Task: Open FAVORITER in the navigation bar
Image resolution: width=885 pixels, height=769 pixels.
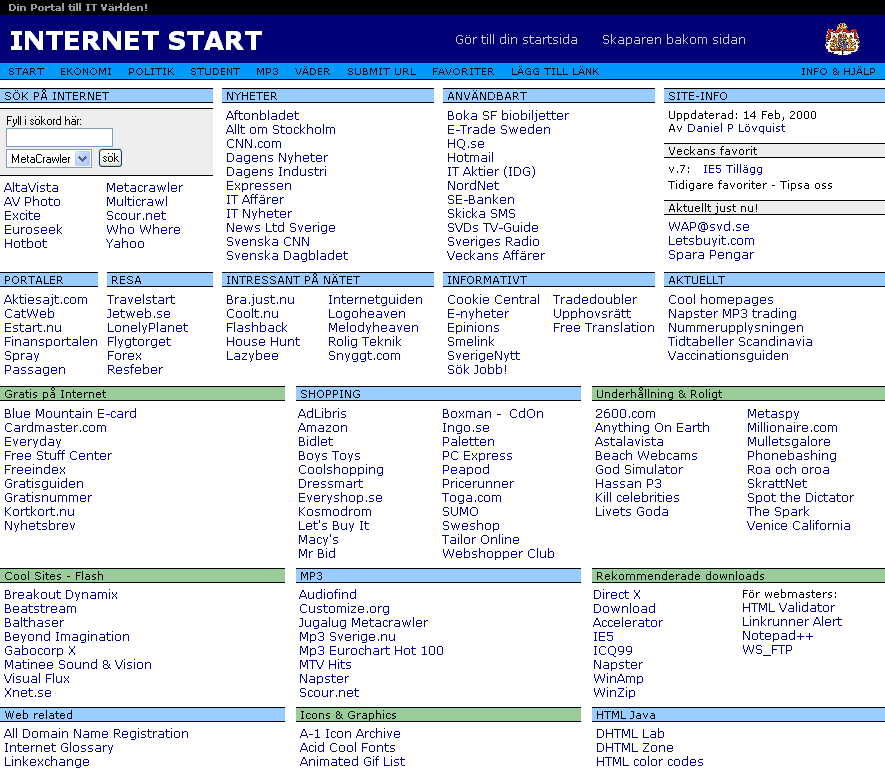Action: coord(463,72)
